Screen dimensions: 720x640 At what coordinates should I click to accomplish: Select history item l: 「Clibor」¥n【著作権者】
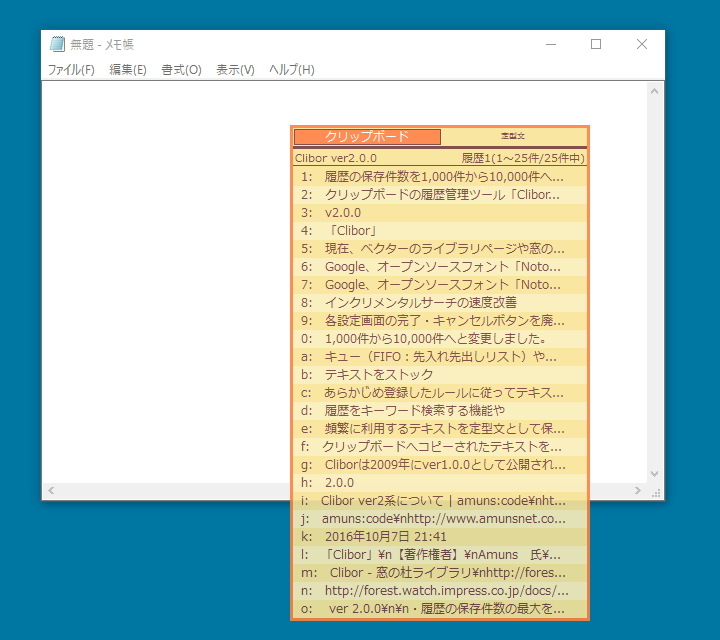click(440, 555)
